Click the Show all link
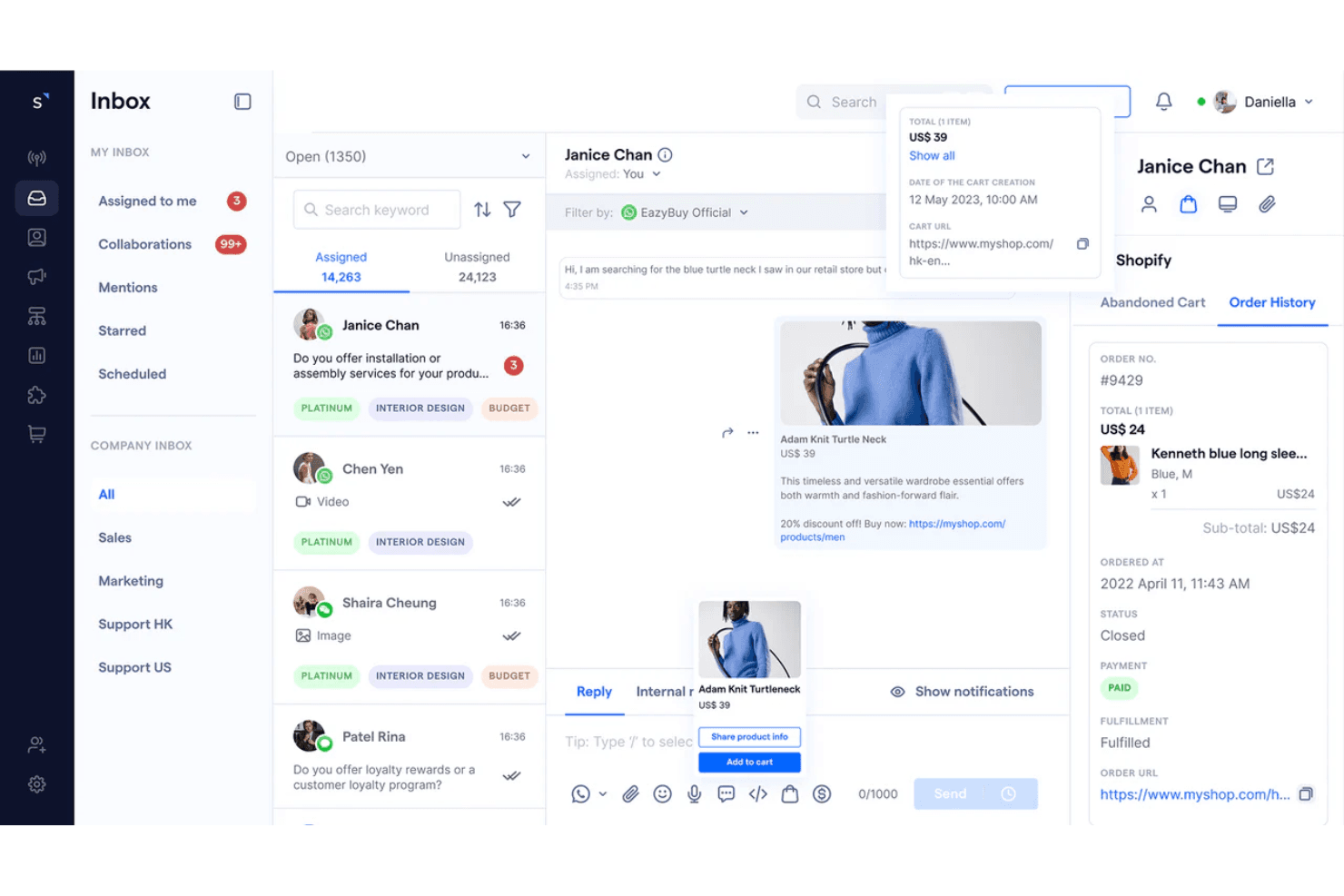Viewport: 1344px width, 896px height. click(x=932, y=156)
